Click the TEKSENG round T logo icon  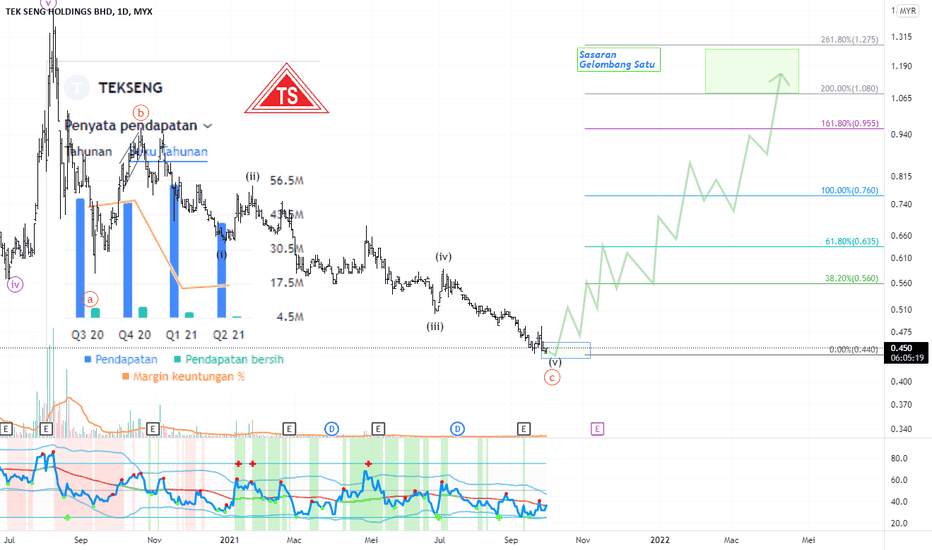click(x=77, y=87)
